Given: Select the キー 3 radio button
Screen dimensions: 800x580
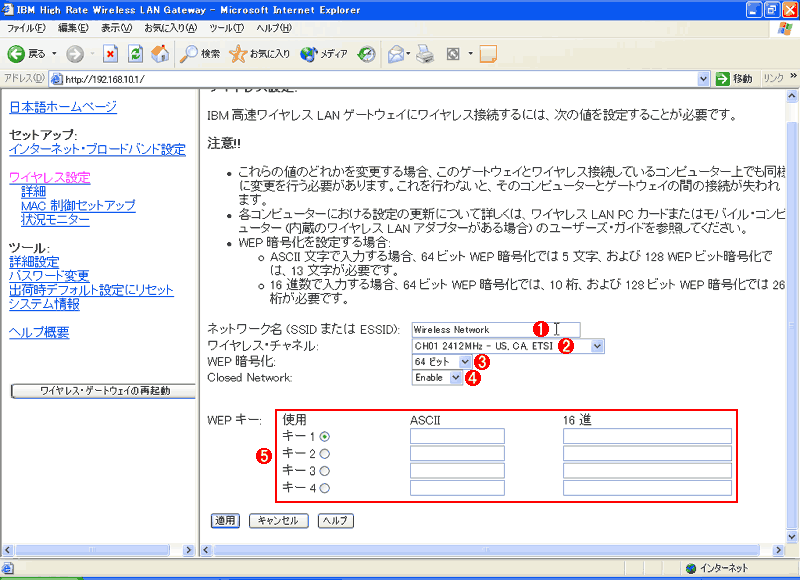Looking at the screenshot, I should tap(324, 471).
